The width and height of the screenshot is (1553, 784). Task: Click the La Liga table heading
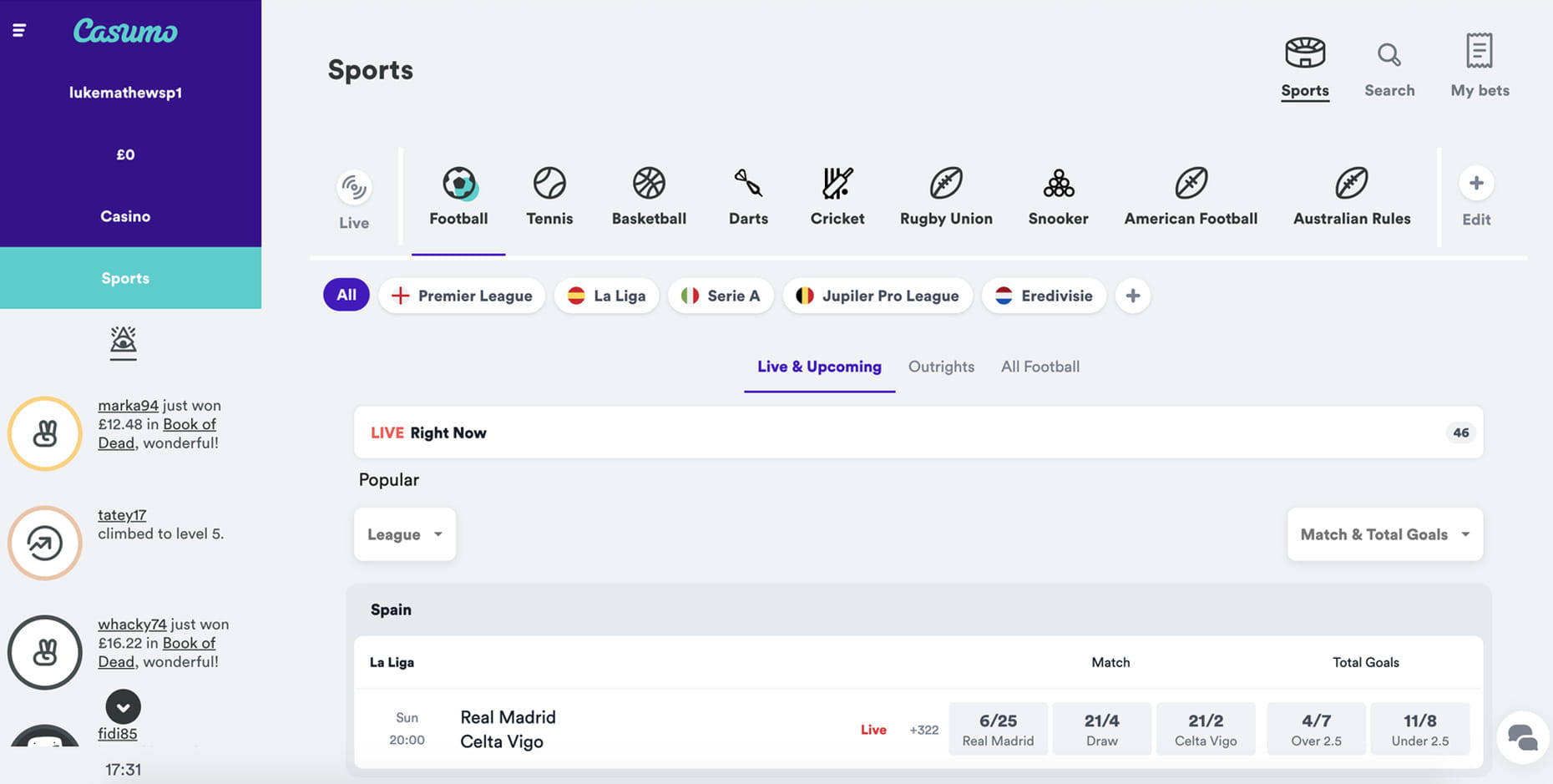(392, 662)
